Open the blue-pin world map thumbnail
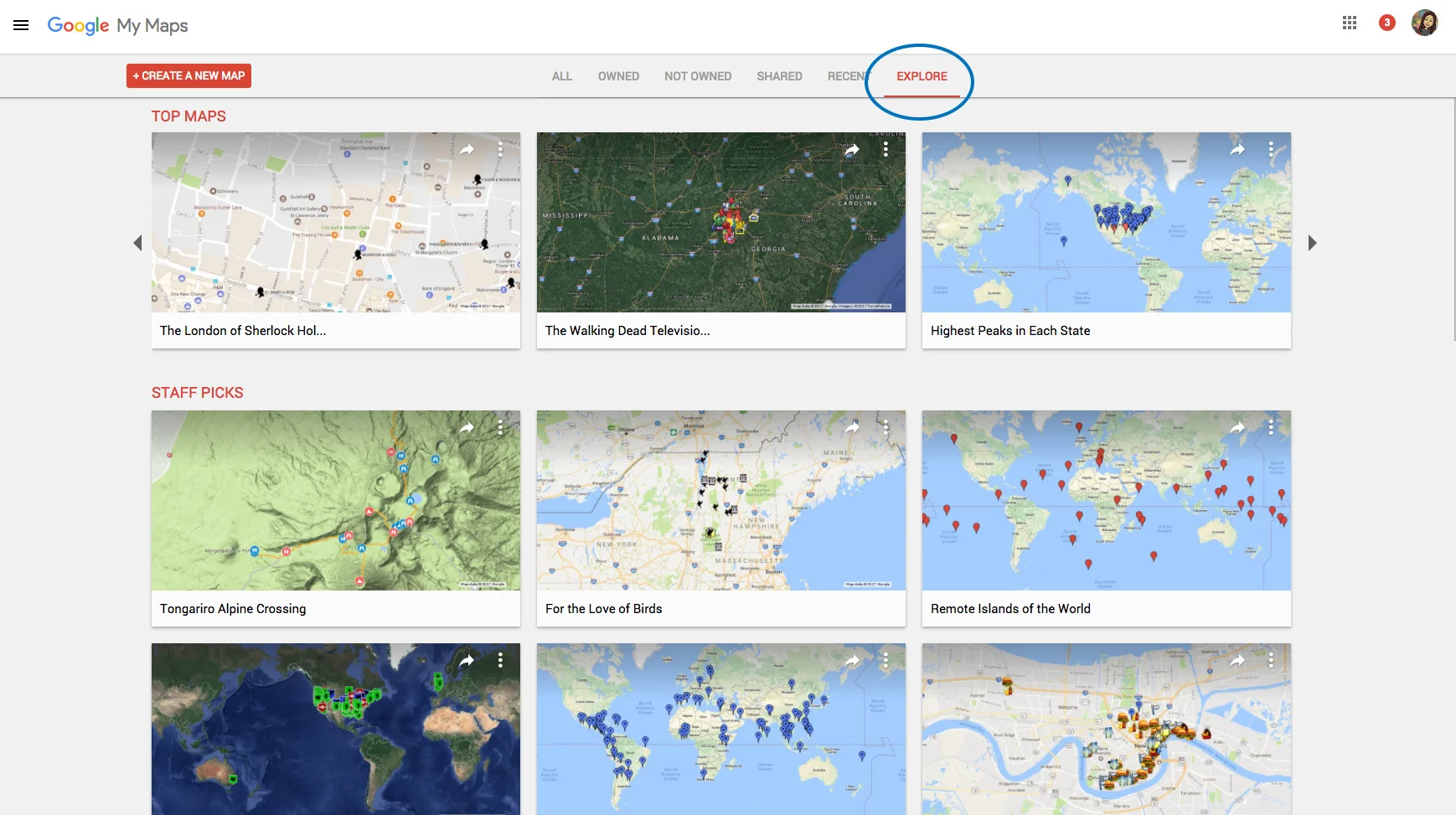Viewport: 1456px width, 815px height. pos(721,730)
